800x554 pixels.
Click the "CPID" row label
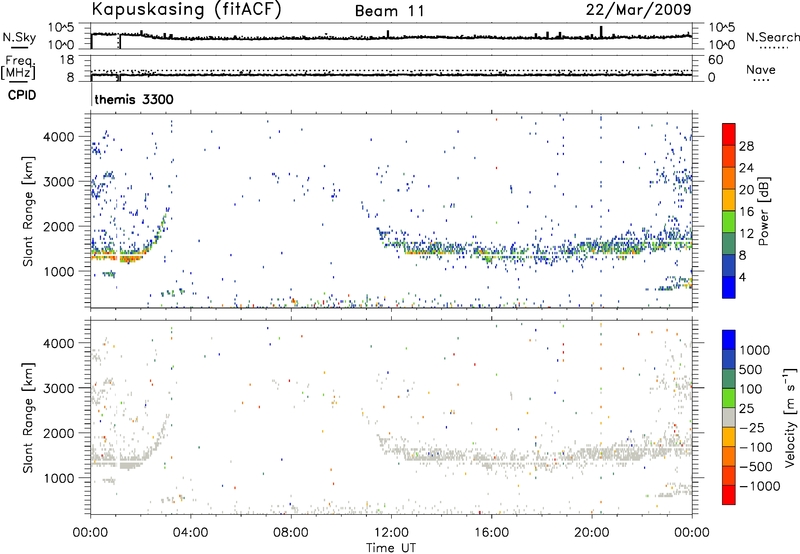coord(22,95)
